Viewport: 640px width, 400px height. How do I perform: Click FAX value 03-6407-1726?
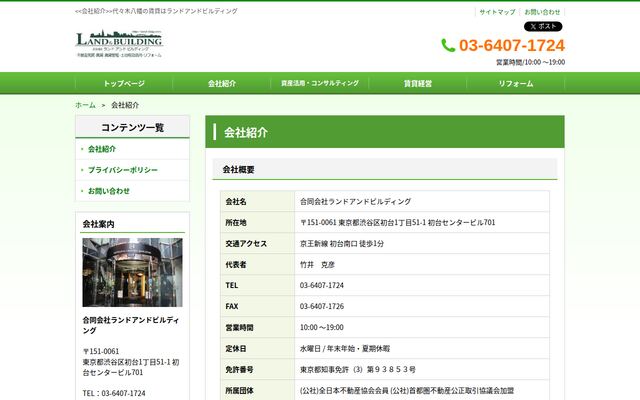point(322,306)
